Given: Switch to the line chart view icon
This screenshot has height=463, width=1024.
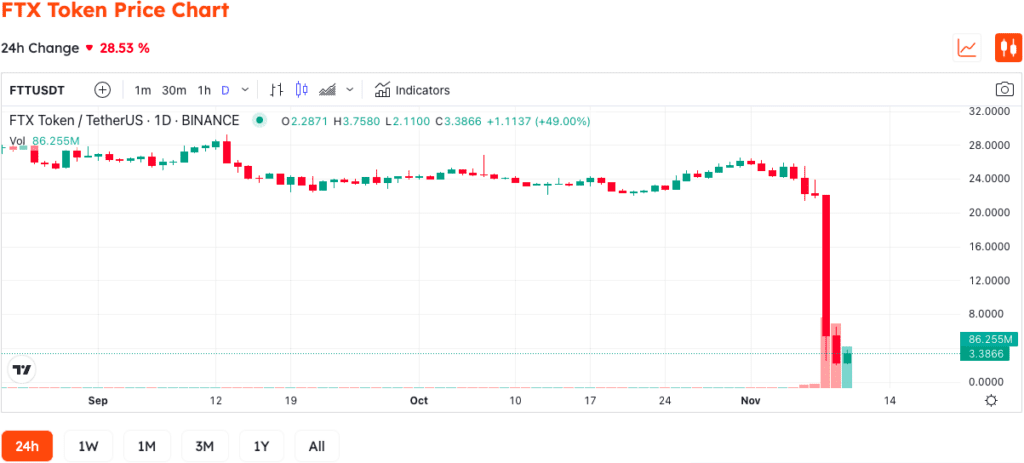Looking at the screenshot, I should pyautogui.click(x=967, y=48).
